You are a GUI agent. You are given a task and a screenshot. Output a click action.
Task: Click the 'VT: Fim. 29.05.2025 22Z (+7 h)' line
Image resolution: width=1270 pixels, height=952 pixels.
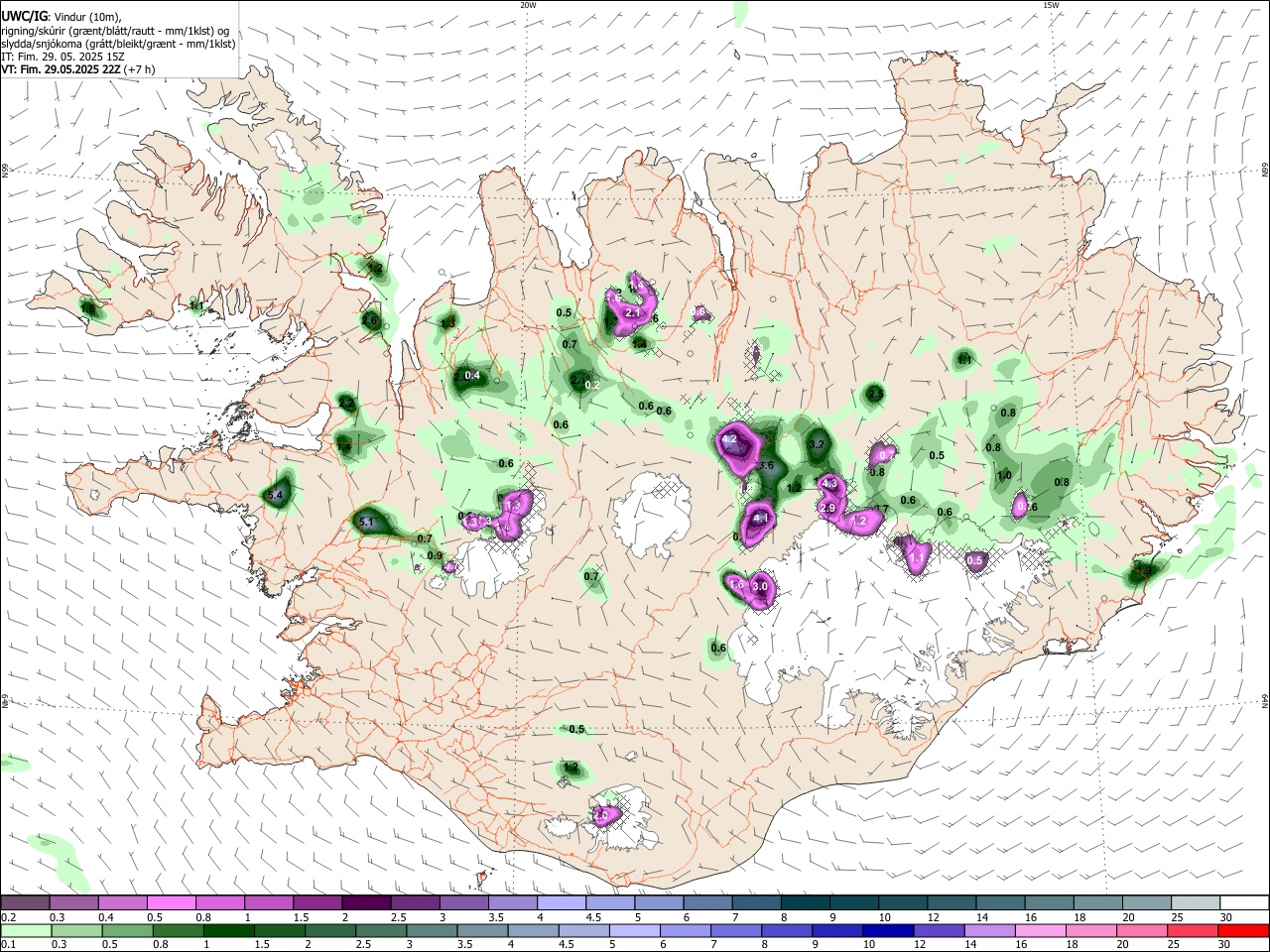point(77,69)
